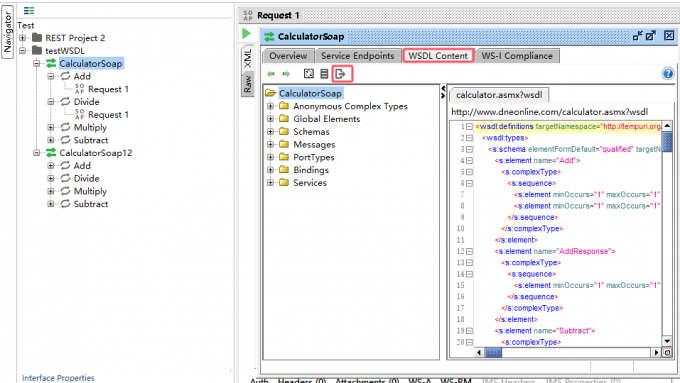Select Request 1 under the Add operation

tap(108, 89)
